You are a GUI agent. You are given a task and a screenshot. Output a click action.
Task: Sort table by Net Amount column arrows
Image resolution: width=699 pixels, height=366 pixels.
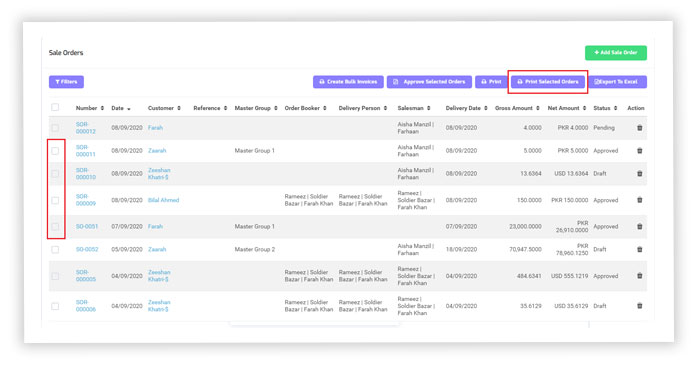(x=584, y=108)
